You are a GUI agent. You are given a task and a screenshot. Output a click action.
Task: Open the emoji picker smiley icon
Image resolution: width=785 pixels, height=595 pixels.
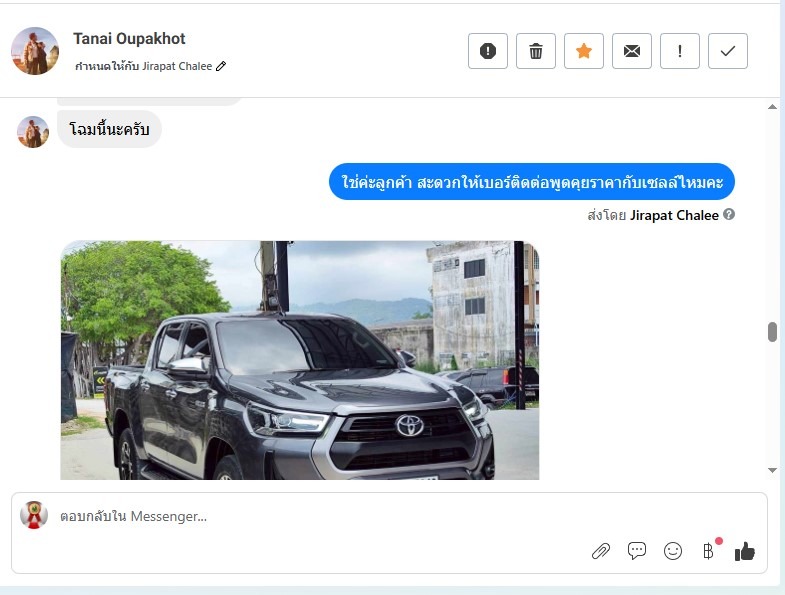[673, 551]
